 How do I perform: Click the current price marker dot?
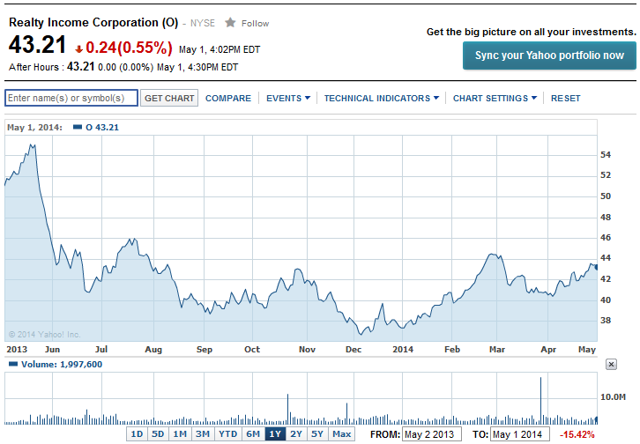click(596, 267)
